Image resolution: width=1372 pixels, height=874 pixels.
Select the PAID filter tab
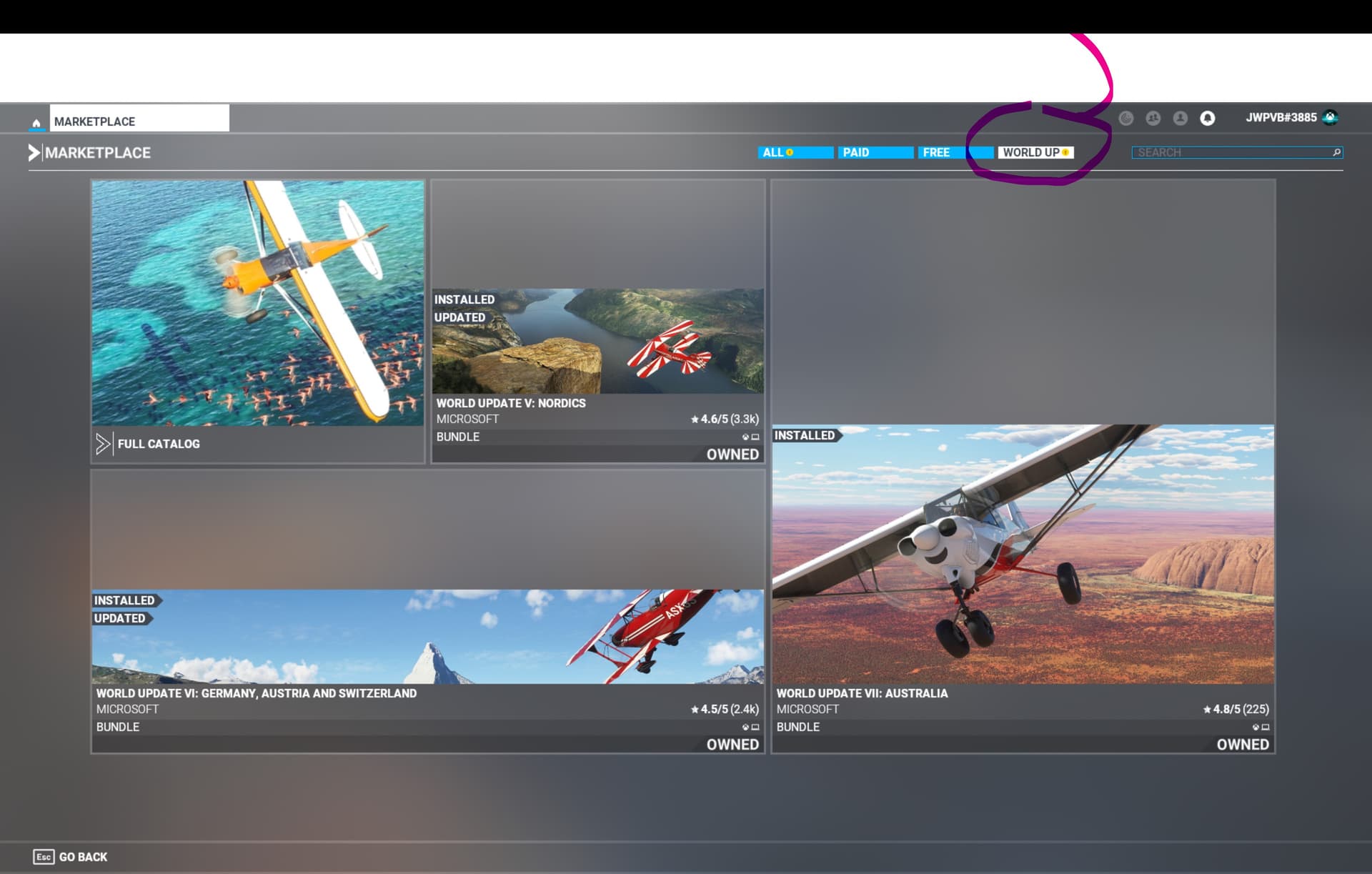pyautogui.click(x=875, y=152)
